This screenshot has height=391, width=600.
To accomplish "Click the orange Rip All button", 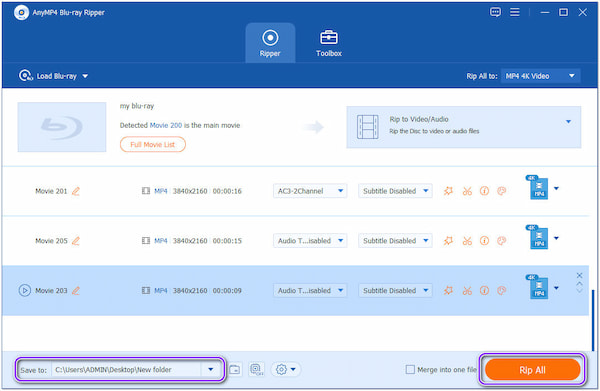I will click(x=532, y=370).
